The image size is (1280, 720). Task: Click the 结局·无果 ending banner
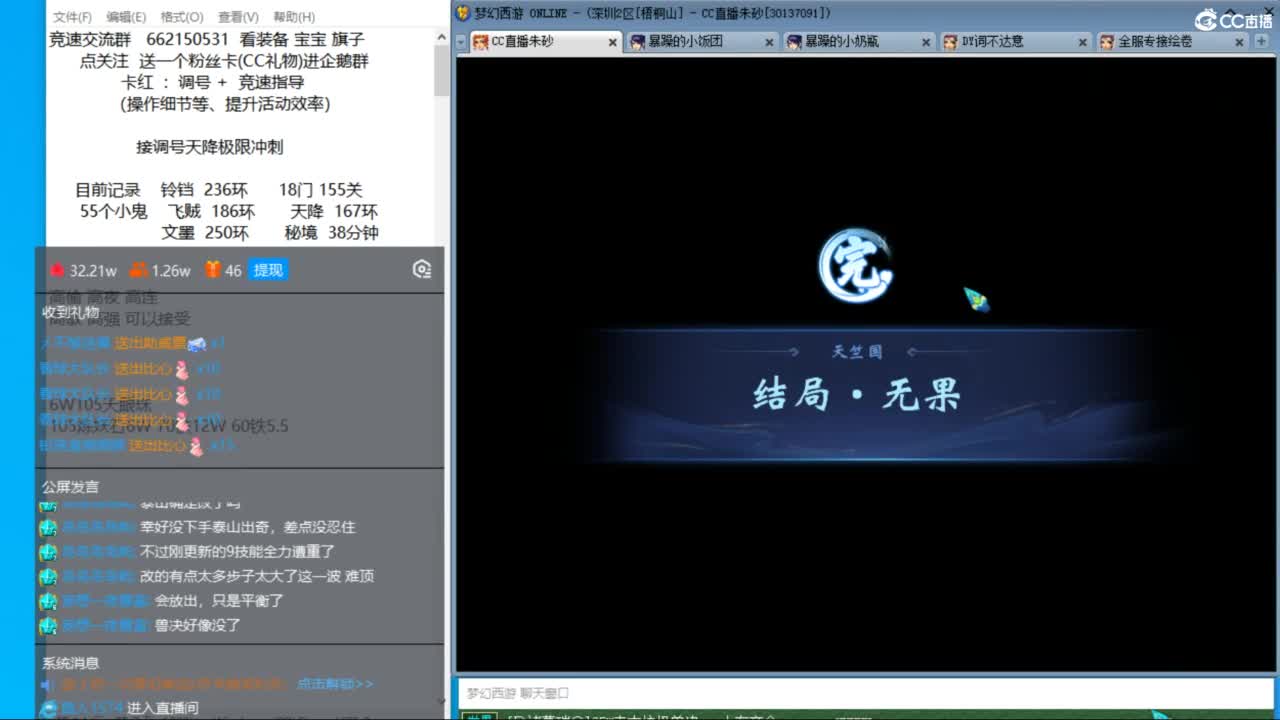point(857,395)
